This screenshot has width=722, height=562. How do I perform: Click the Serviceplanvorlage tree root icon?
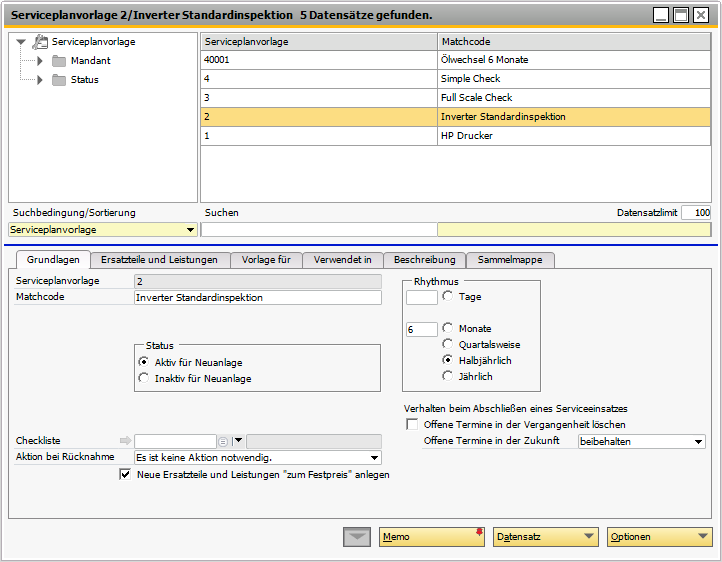(40, 42)
